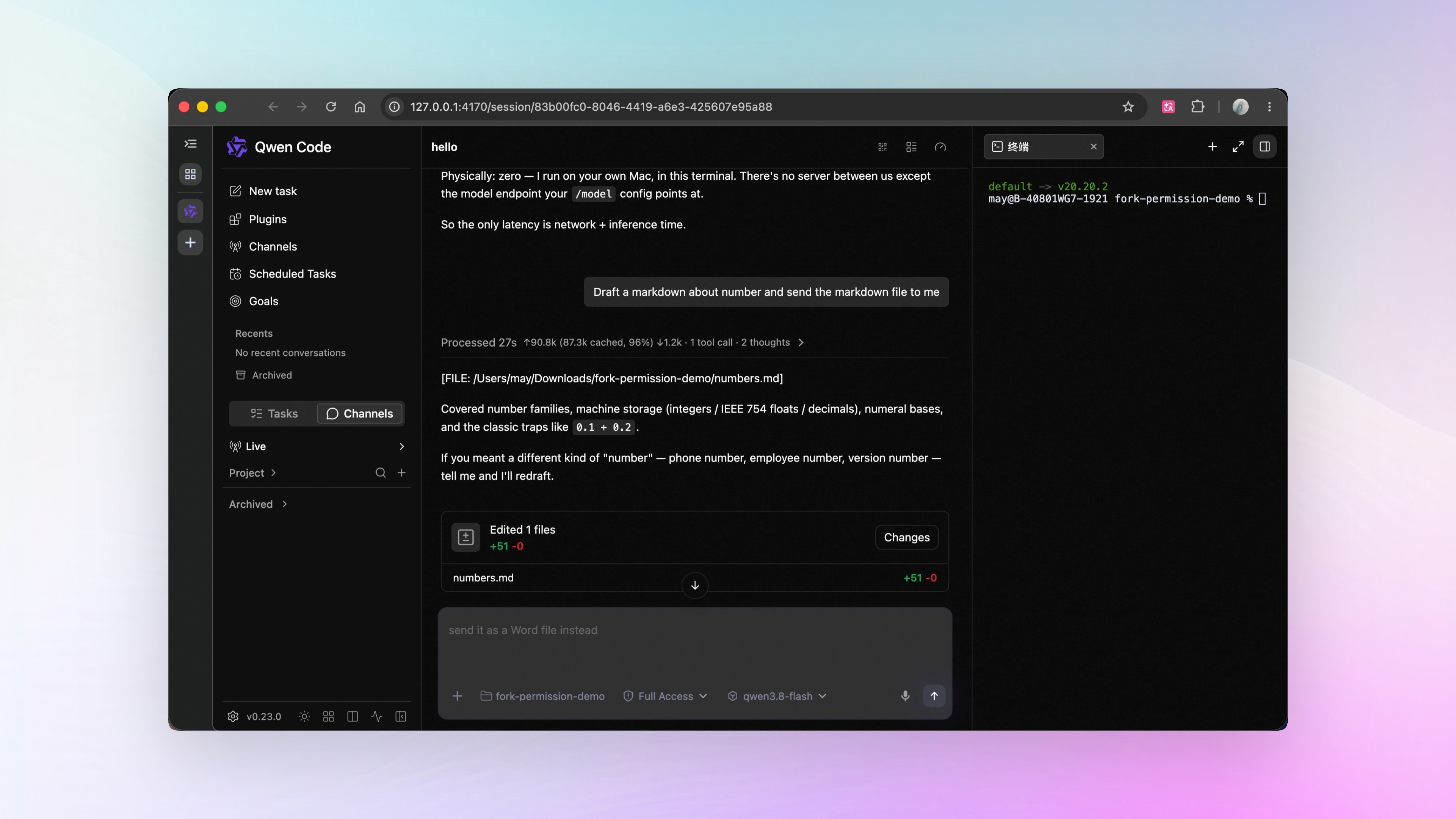1456x819 pixels.
Task: Toggle light/dark theme with sun icon
Action: 304,716
